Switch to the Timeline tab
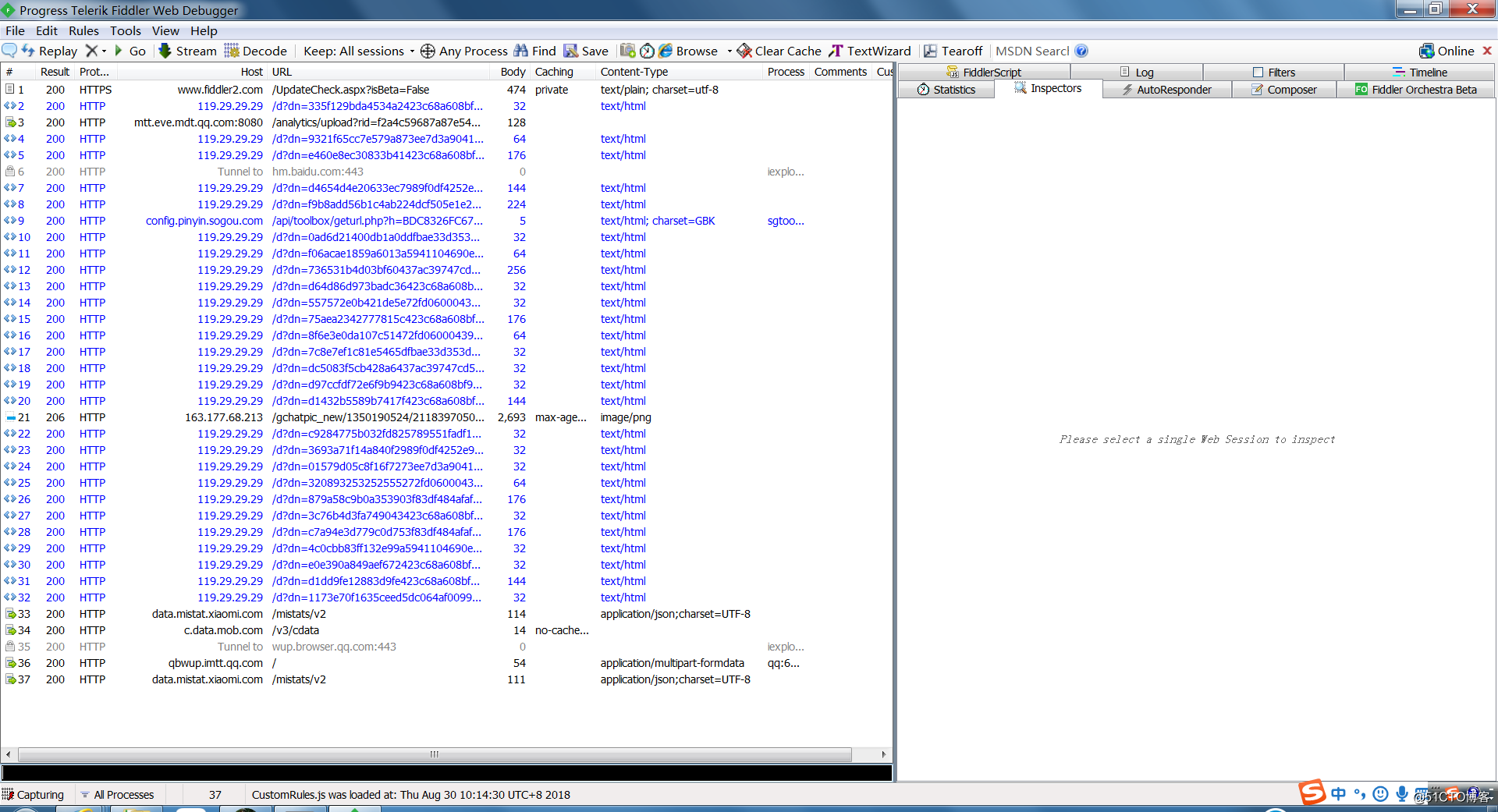1498x812 pixels. point(1419,72)
